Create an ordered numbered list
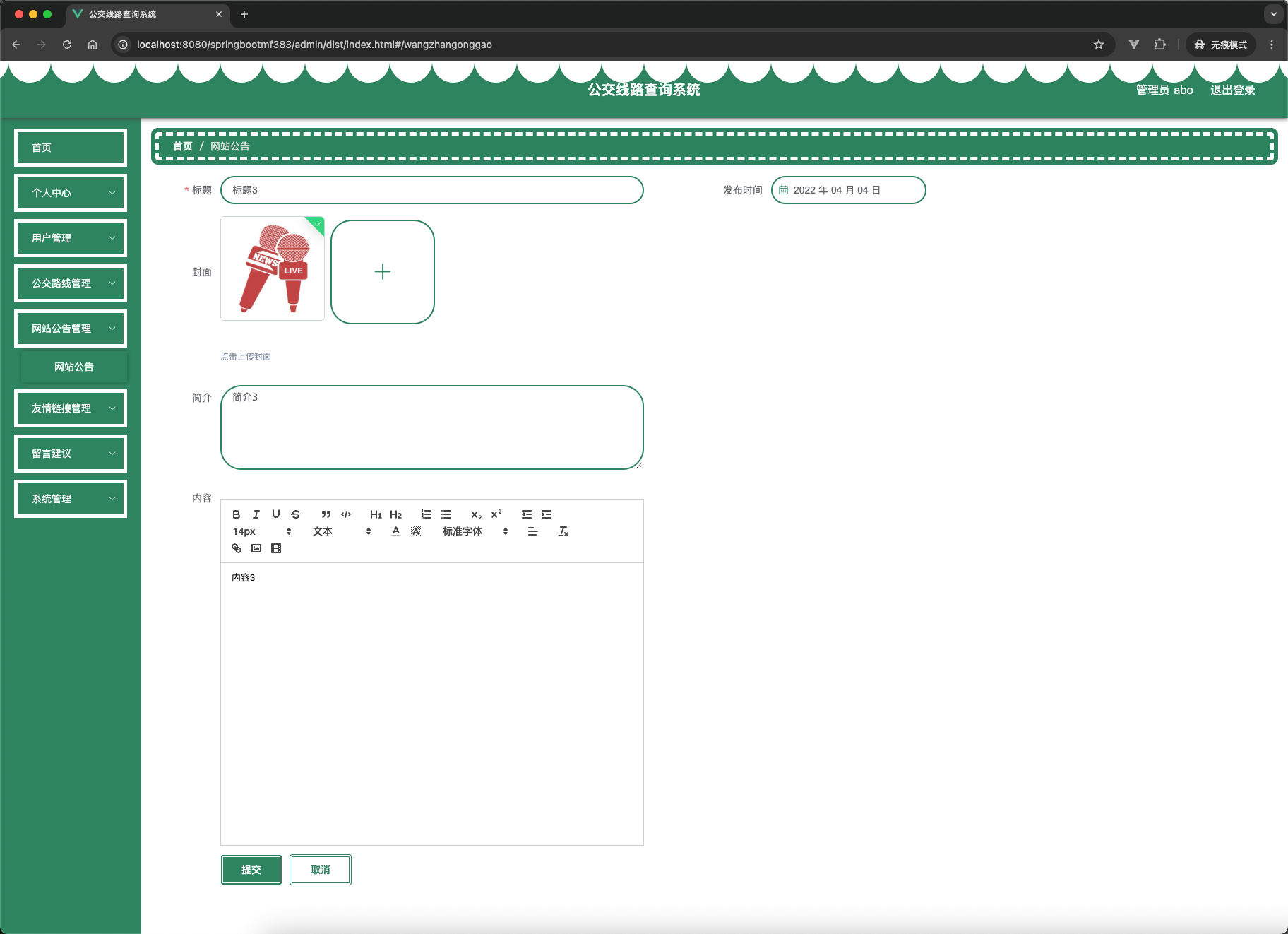1288x934 pixels. tap(427, 514)
